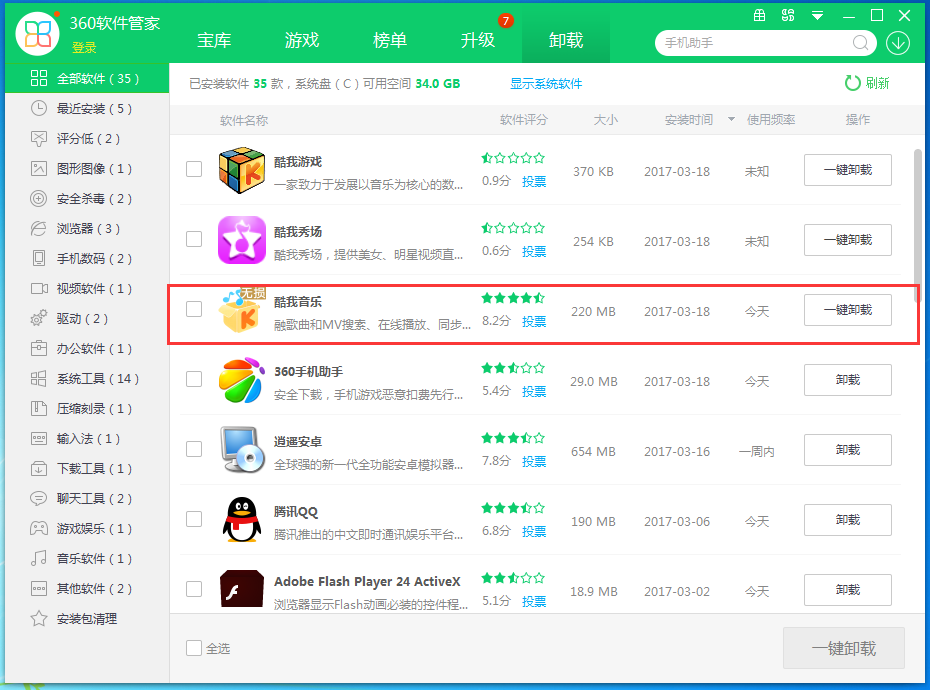
Task: Click the 登录 login link
Action: [84, 47]
